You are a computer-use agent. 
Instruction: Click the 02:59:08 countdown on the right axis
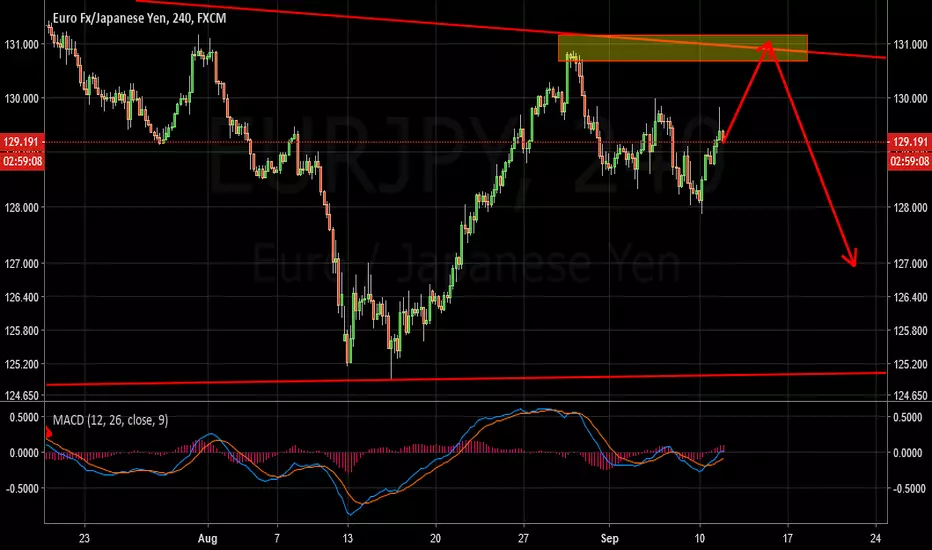(x=909, y=161)
